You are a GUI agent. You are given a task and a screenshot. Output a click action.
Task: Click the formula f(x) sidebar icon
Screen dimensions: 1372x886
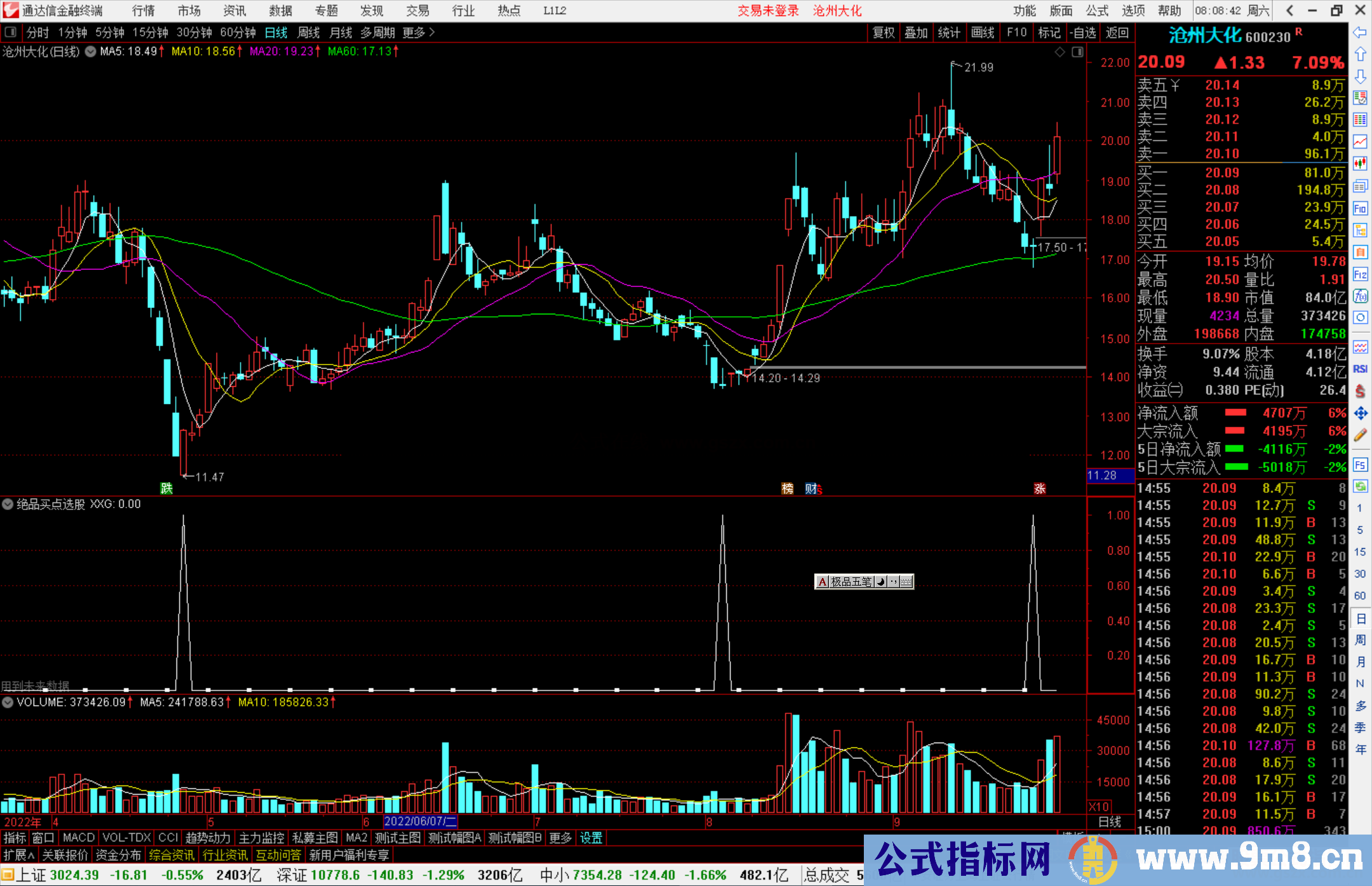1360,297
